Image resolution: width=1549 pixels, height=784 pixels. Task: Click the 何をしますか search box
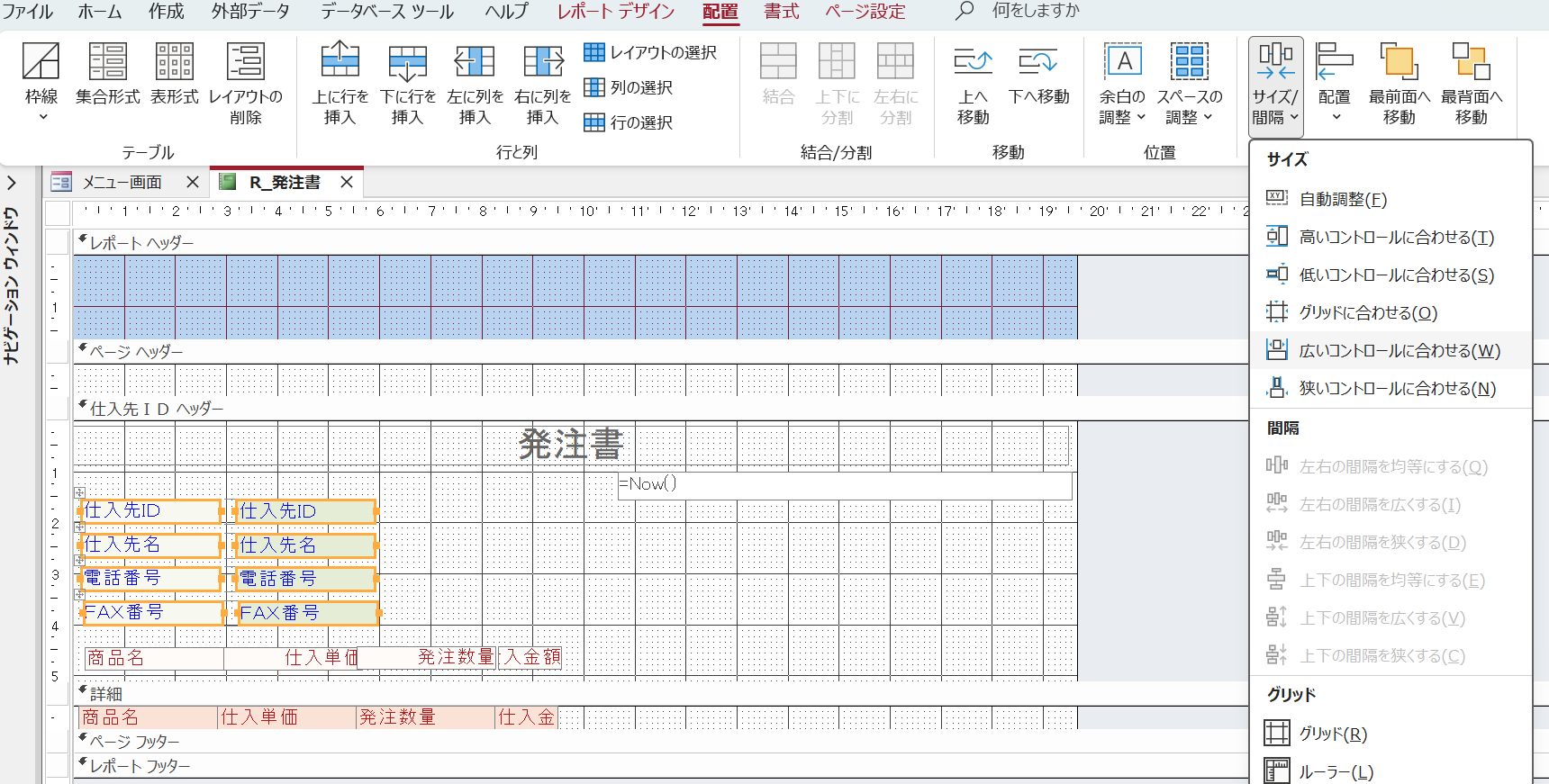[1036, 11]
